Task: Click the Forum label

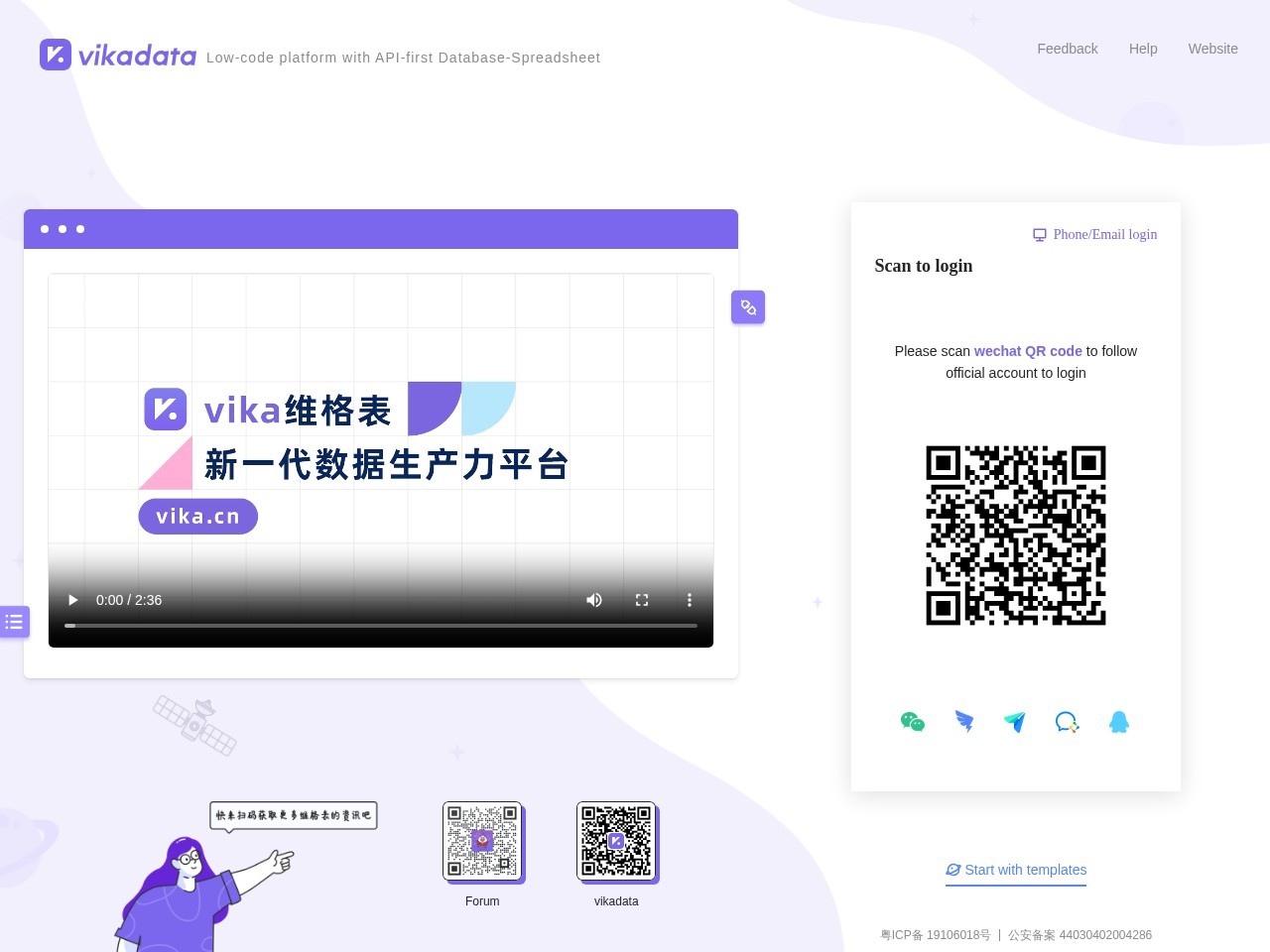Action: (482, 901)
